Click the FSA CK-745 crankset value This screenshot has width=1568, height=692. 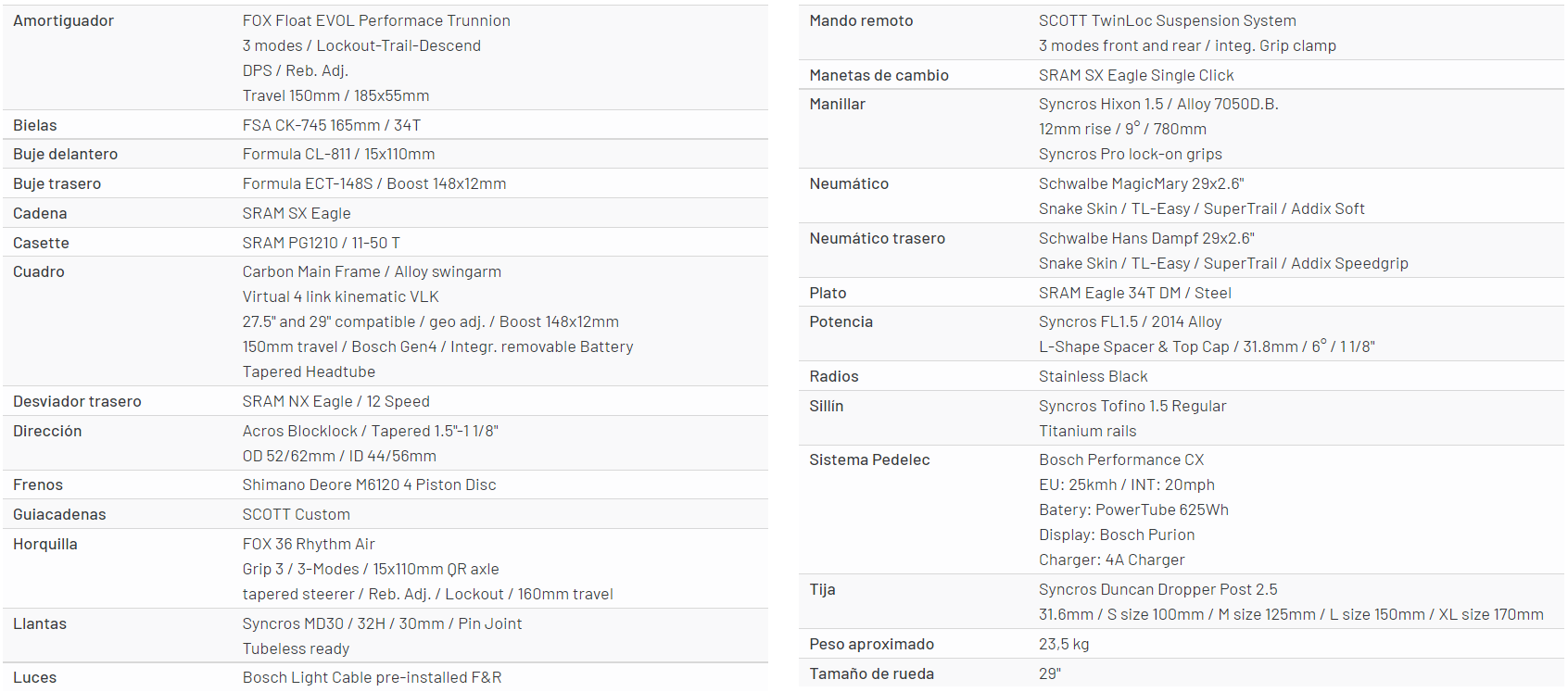click(x=331, y=125)
